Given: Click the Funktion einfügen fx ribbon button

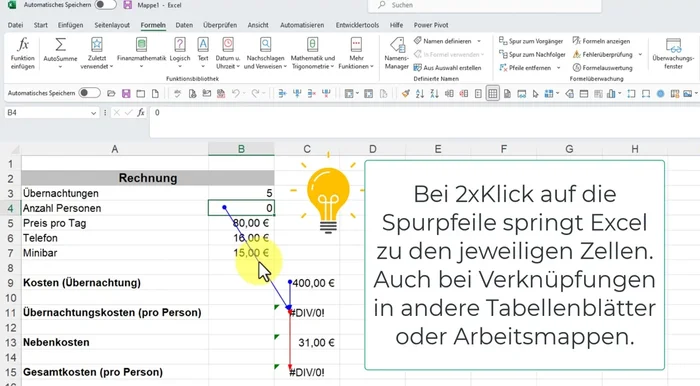Looking at the screenshot, I should point(22,53).
